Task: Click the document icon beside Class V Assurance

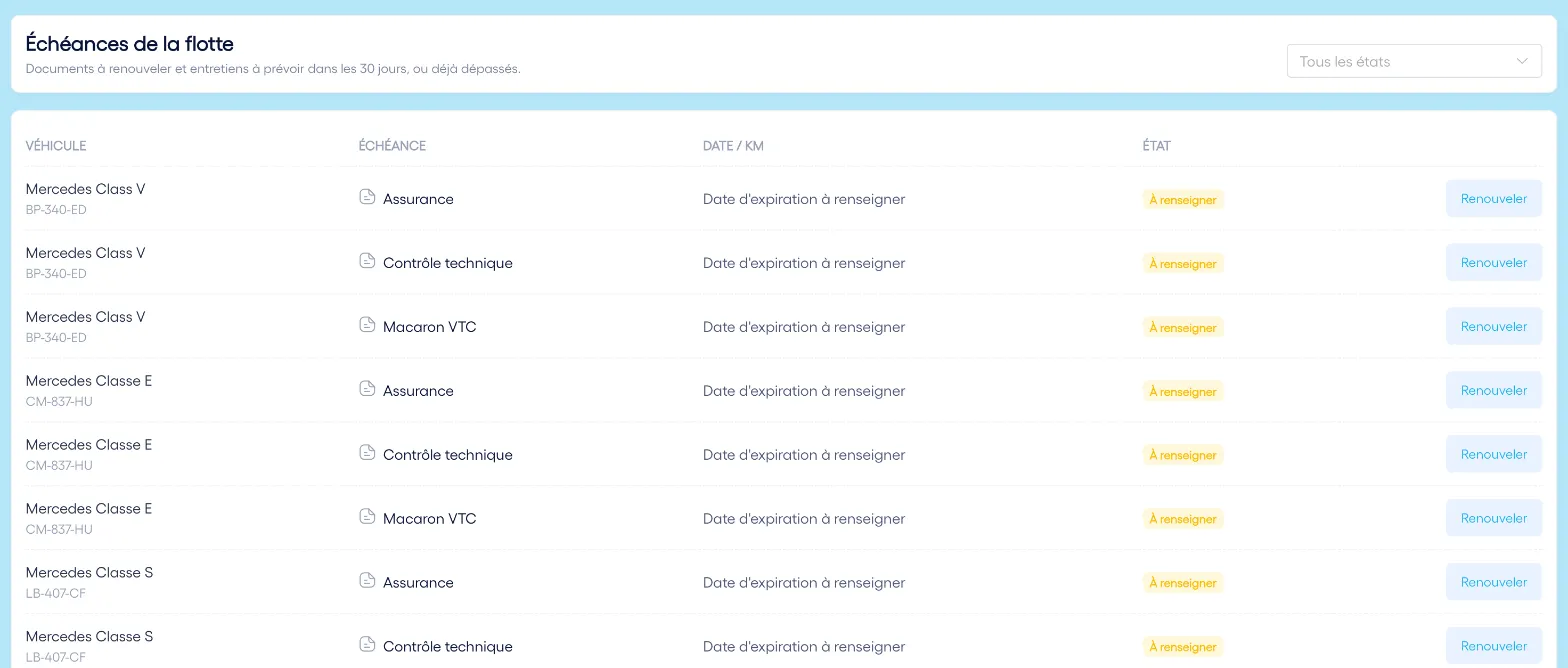Action: coord(367,197)
